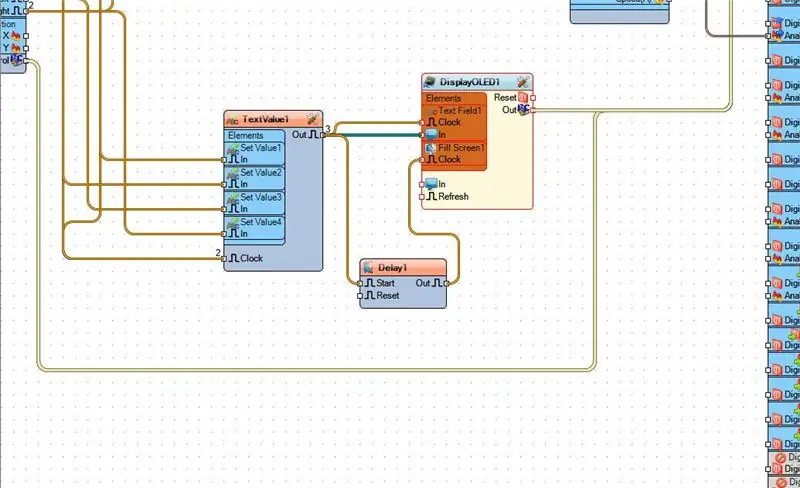Click the Delay1 Start pulse icon
The height and width of the screenshot is (488, 800).
[370, 283]
